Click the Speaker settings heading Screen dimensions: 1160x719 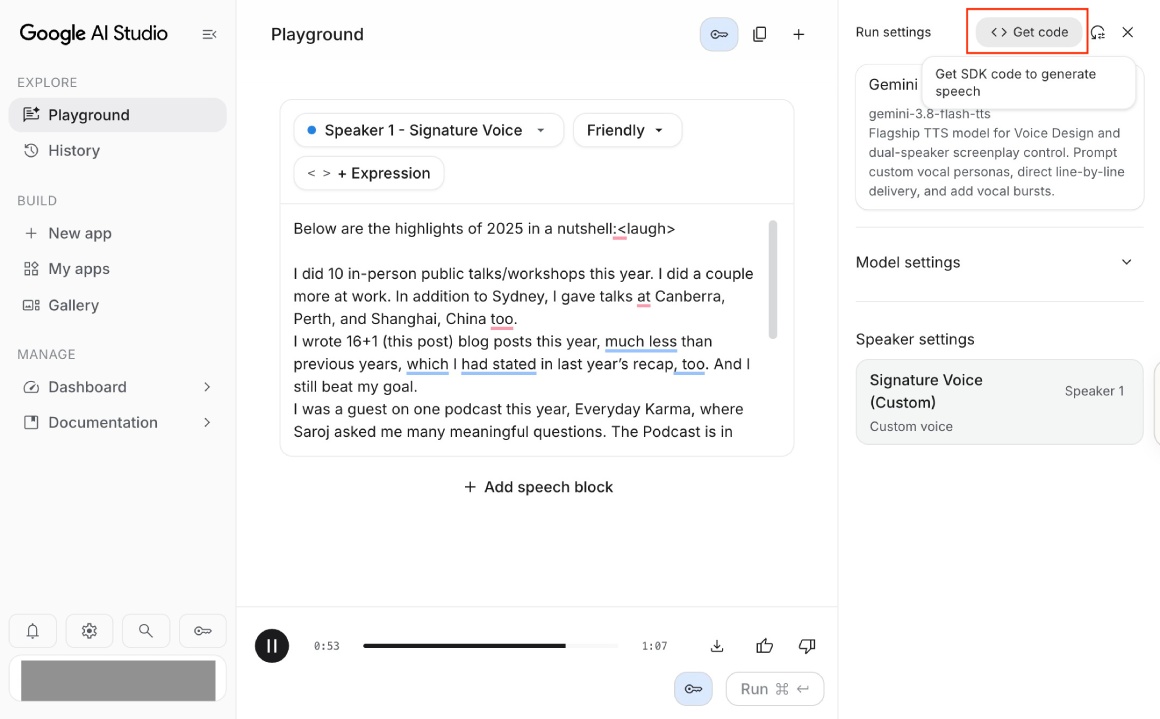(915, 339)
